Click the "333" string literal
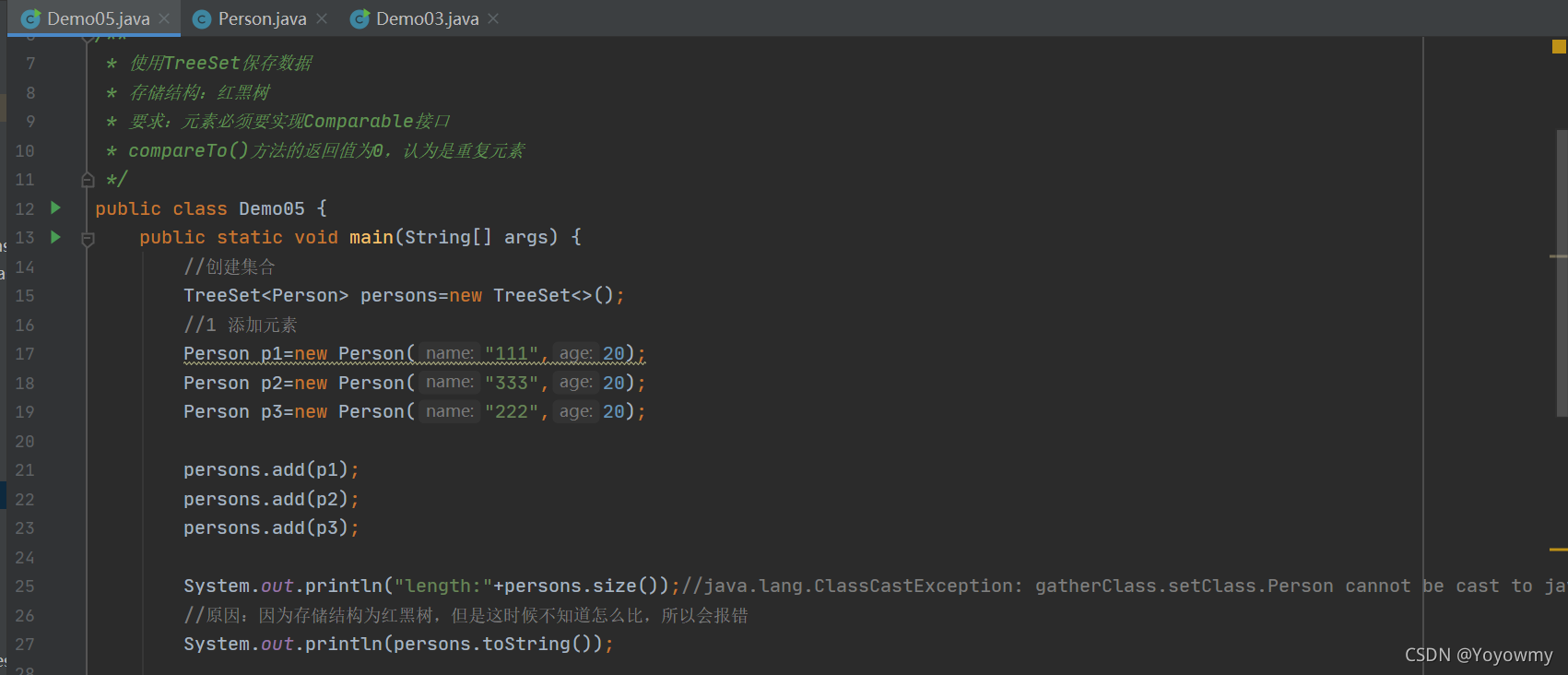Screen dimensions: 1568x675 [512, 383]
